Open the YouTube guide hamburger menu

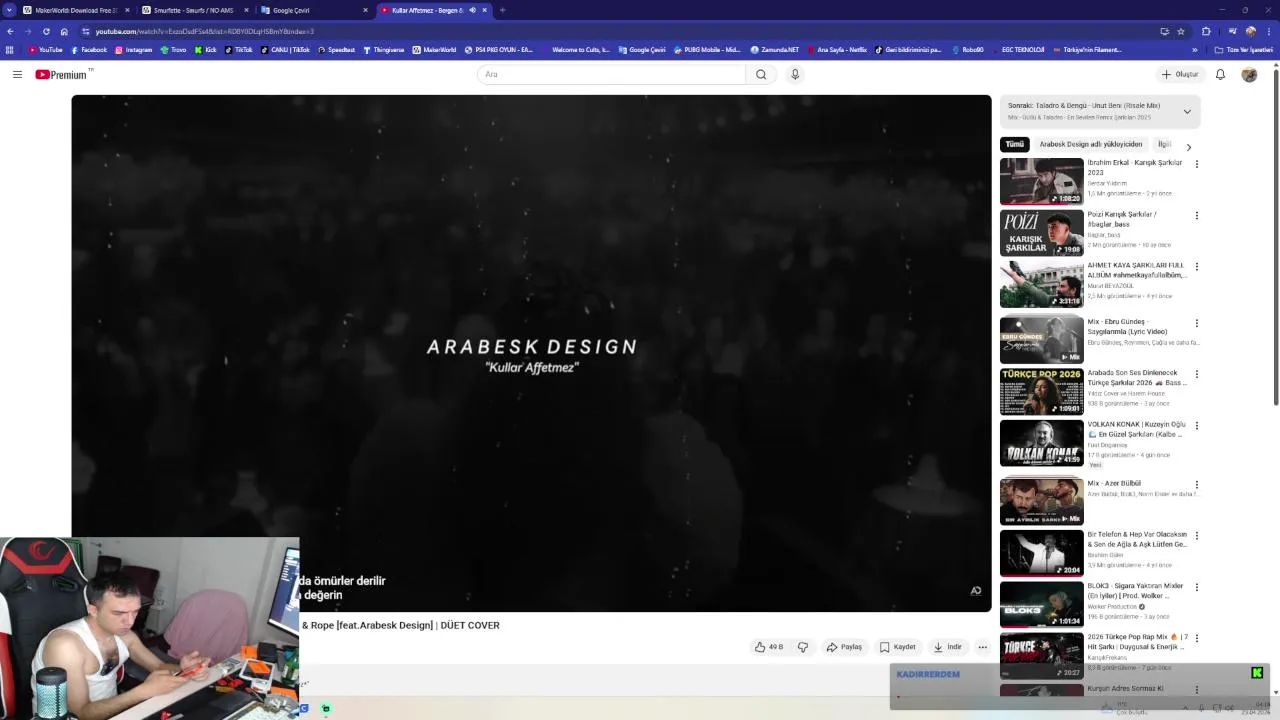[x=17, y=74]
